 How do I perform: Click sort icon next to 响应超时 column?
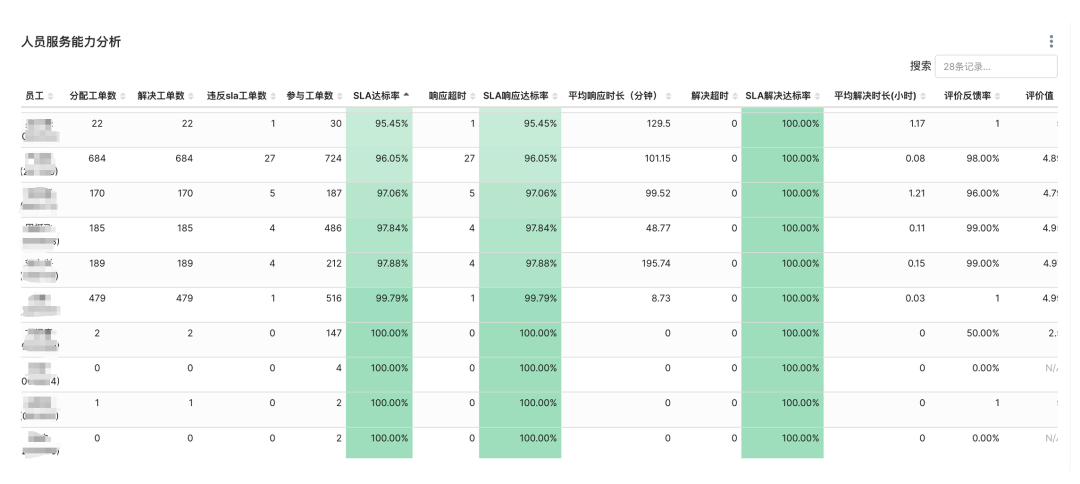point(472,96)
